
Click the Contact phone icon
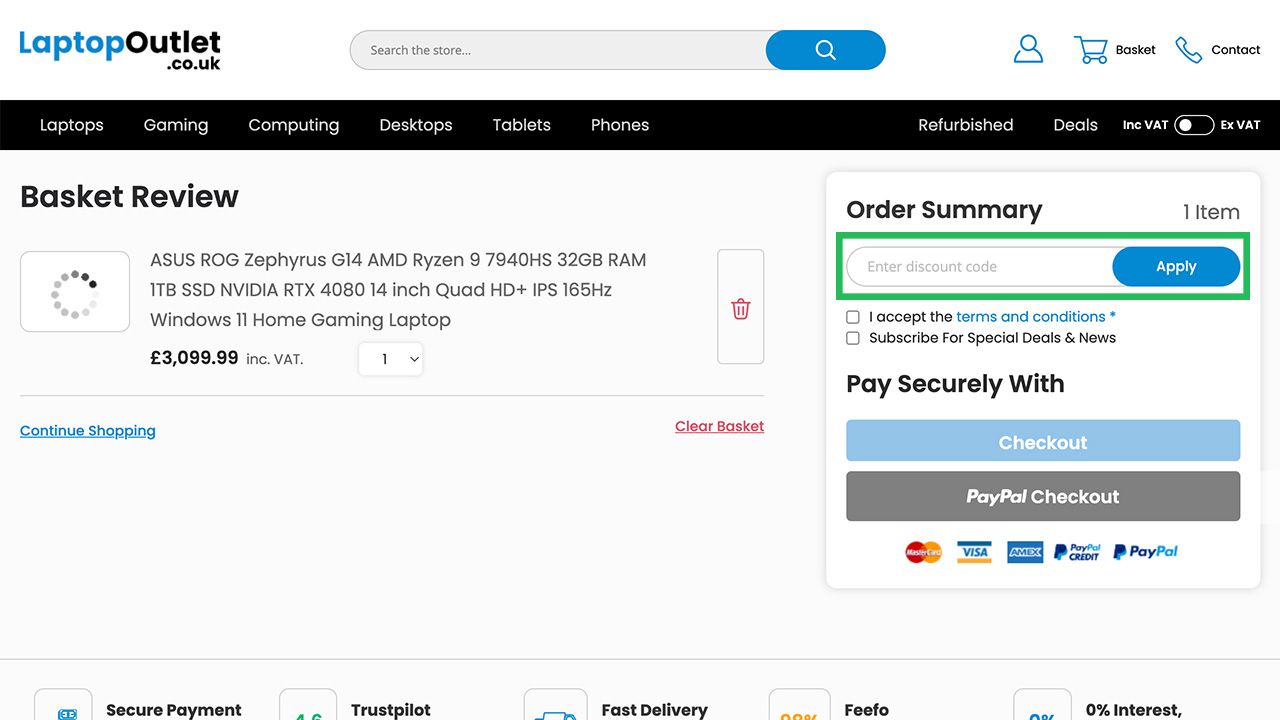(1189, 50)
